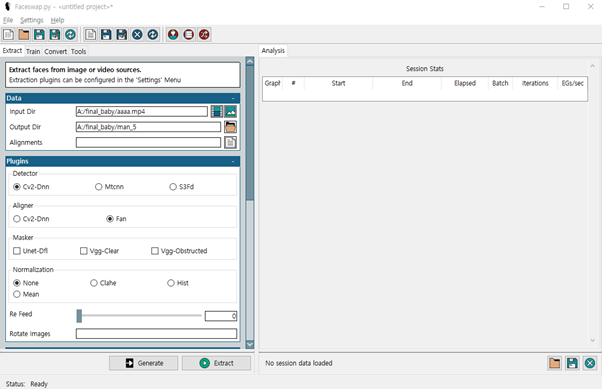Select Mtcnn detector
Screen dimensions: 602x389
109,187
